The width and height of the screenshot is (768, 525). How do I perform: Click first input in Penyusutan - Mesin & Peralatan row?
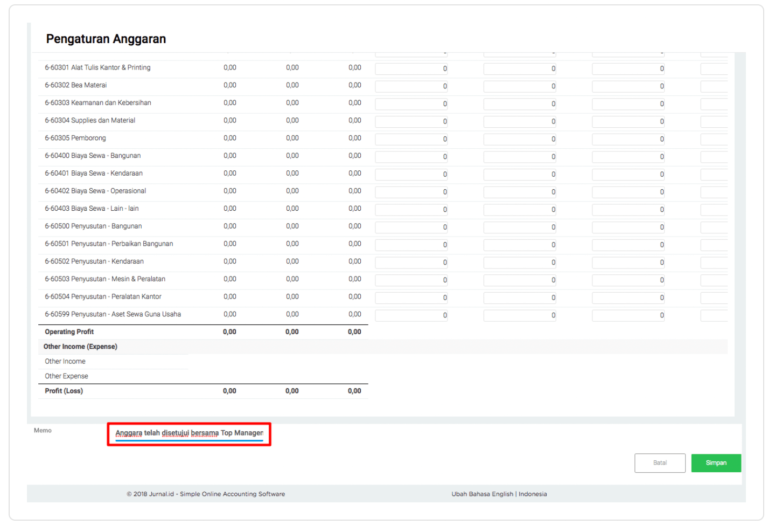[412, 280]
